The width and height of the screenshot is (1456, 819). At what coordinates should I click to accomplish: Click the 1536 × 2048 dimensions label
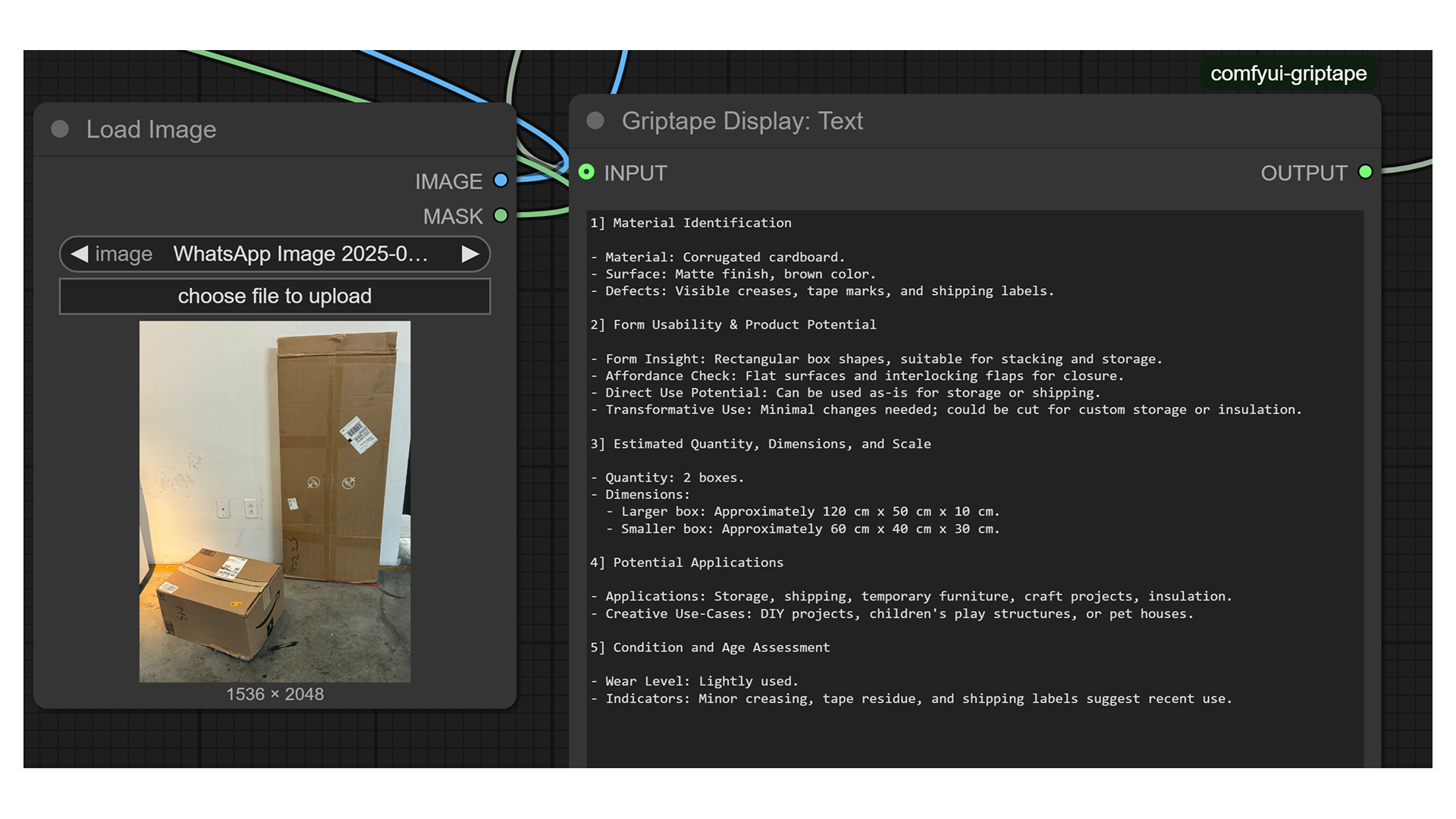pyautogui.click(x=275, y=695)
